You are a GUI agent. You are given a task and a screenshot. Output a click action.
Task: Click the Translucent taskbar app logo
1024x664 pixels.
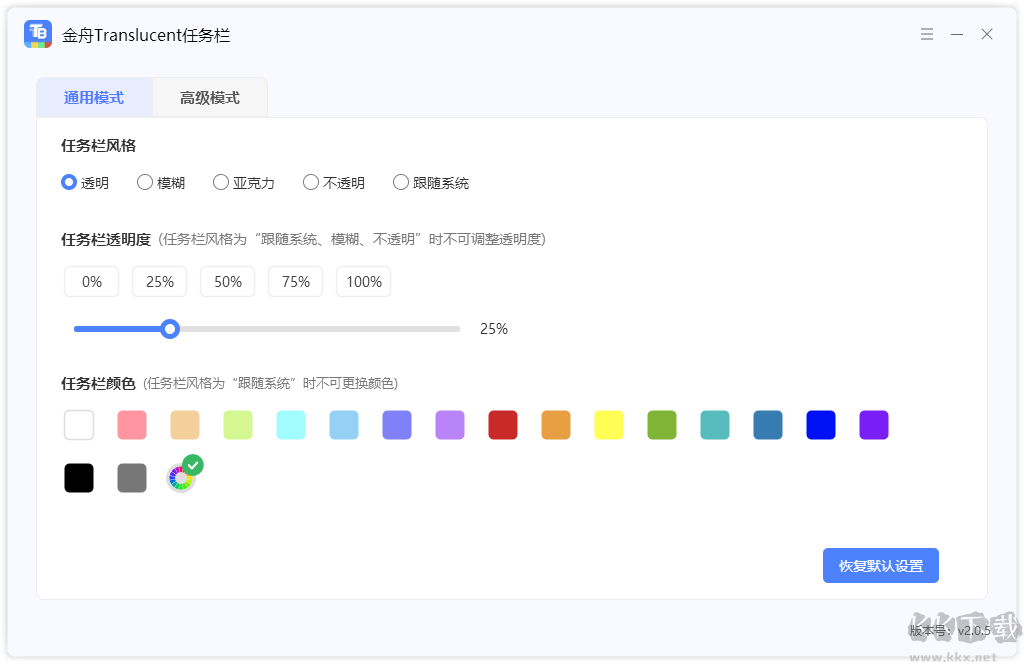tap(38, 34)
